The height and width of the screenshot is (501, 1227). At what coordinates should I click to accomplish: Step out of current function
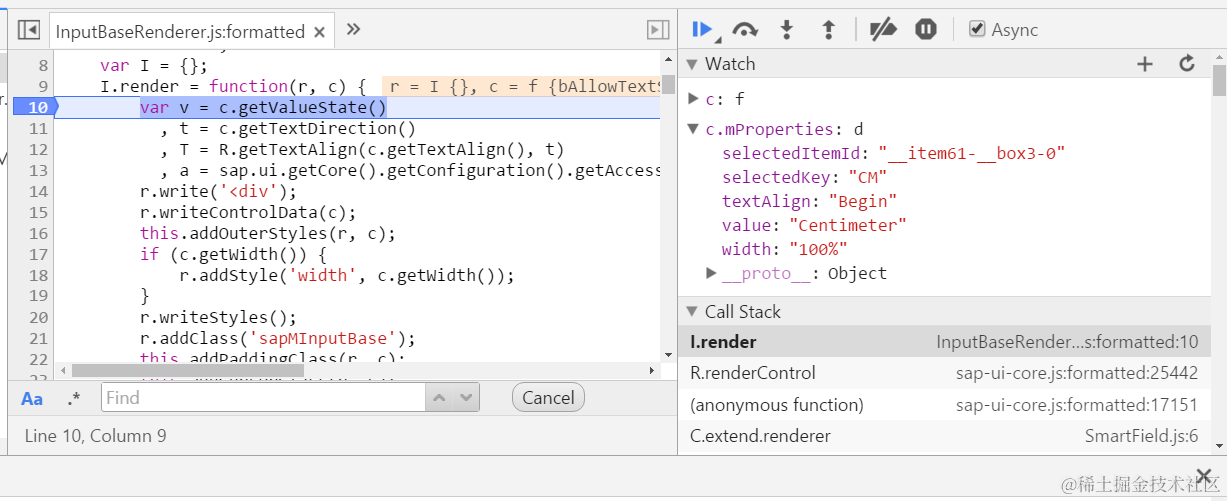[828, 30]
